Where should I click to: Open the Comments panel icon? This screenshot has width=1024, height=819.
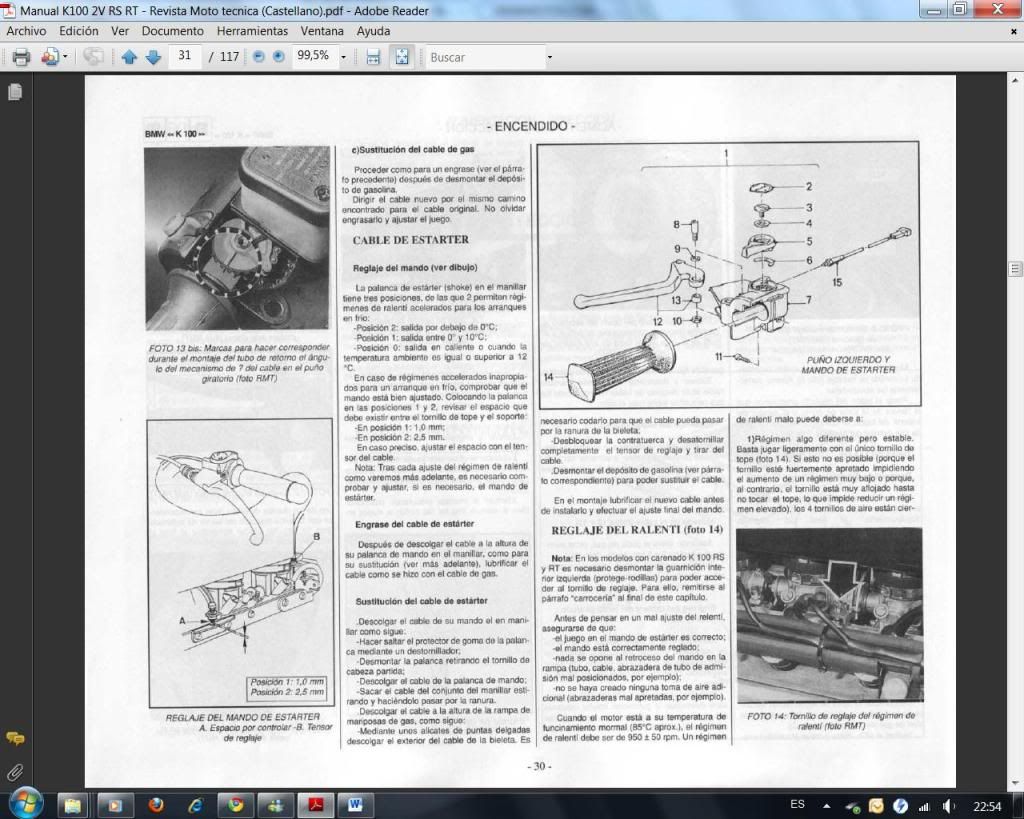[x=15, y=739]
